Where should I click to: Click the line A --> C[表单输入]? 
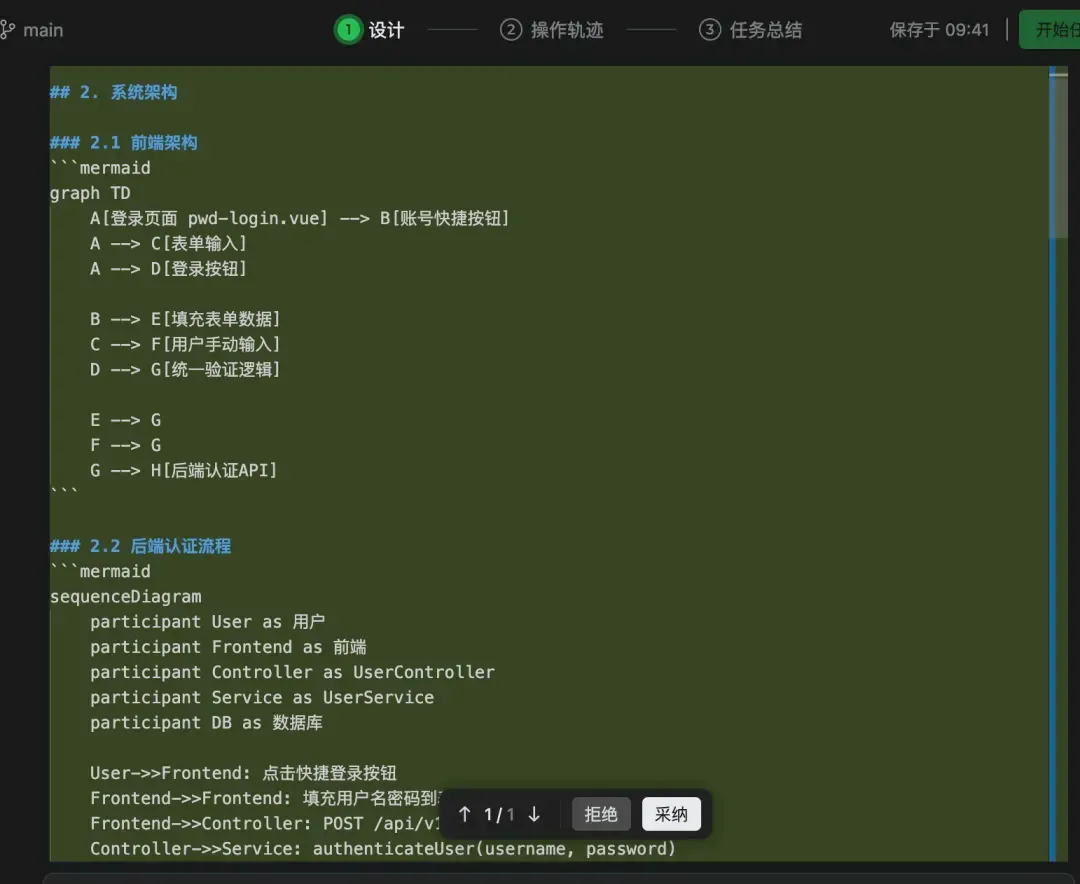(x=168, y=243)
